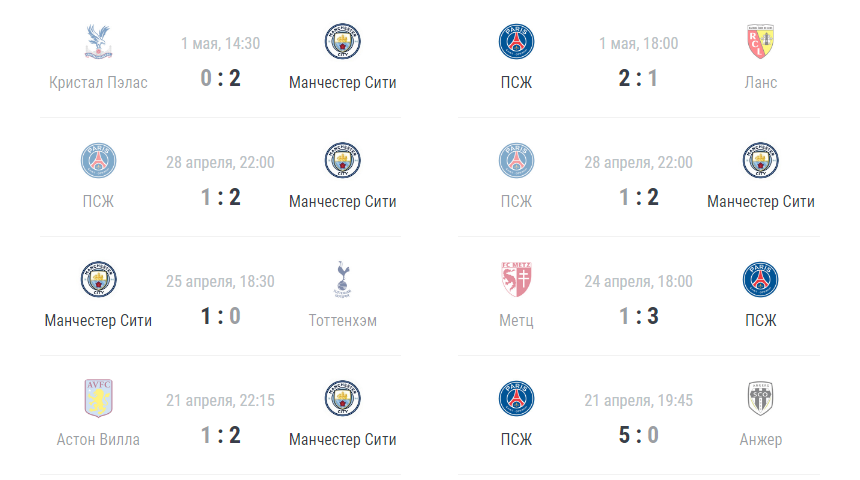The width and height of the screenshot is (860, 480).
Task: Open the Анжер team page
Action: (760, 439)
